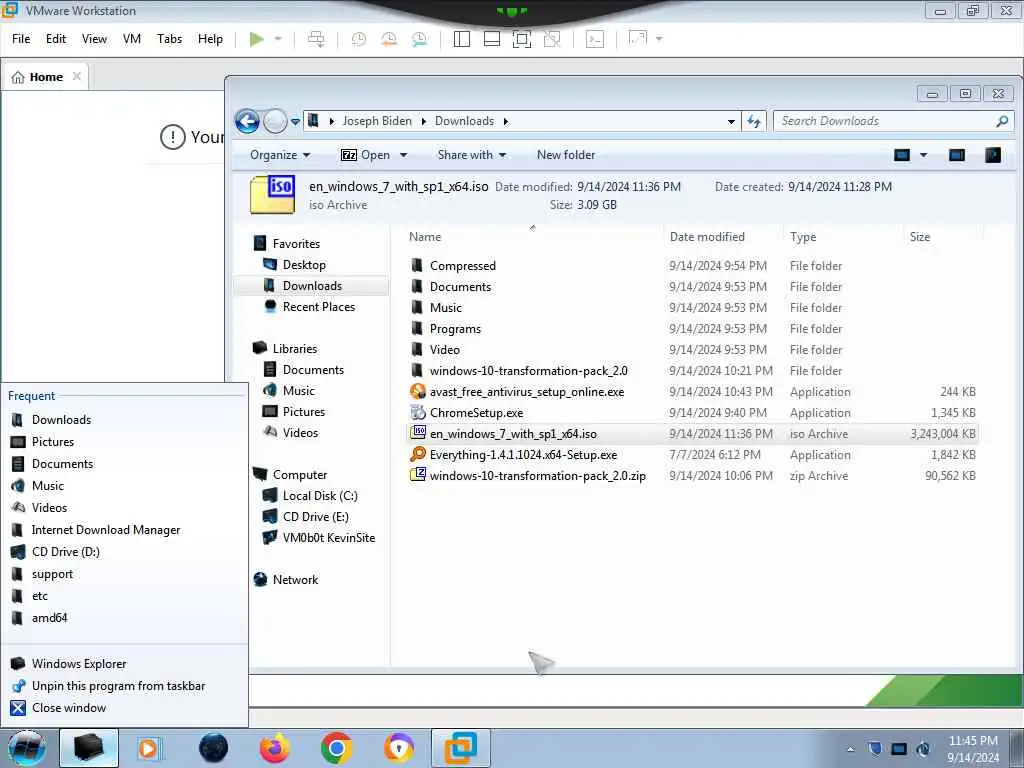This screenshot has height=768, width=1024.
Task: Click the refresh button beside address bar
Action: coord(754,121)
